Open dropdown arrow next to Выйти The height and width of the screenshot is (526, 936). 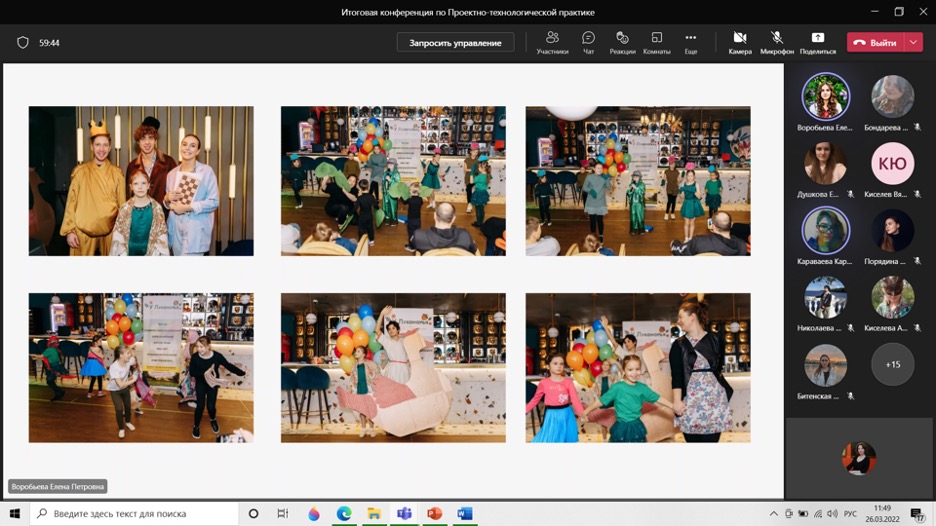tap(914, 43)
